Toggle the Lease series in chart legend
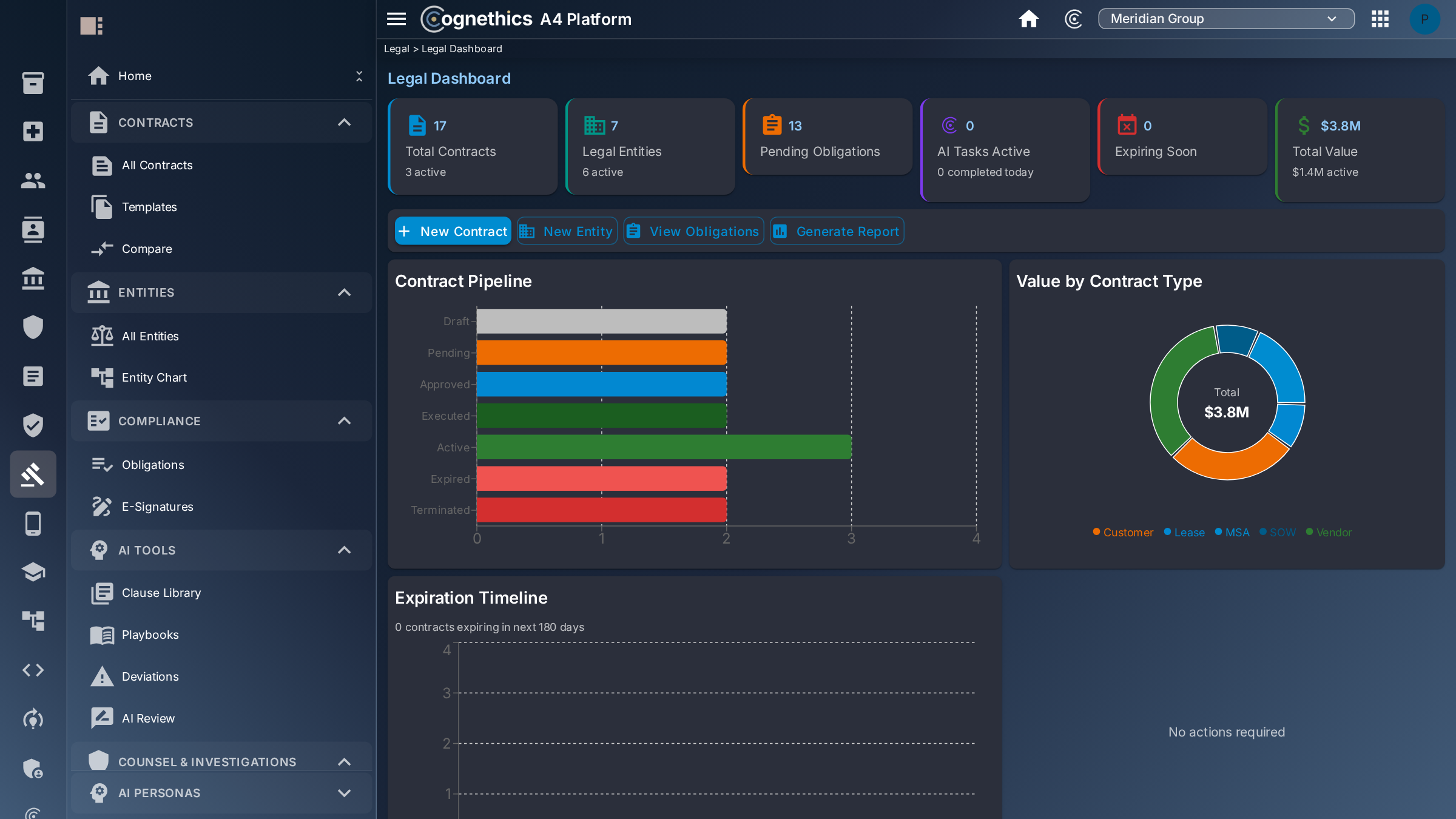 (1184, 532)
